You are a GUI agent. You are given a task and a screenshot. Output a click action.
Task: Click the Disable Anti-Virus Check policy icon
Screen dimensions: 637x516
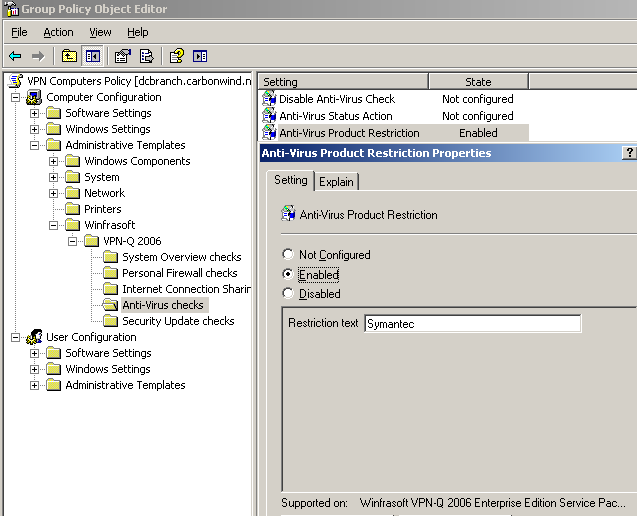click(269, 99)
